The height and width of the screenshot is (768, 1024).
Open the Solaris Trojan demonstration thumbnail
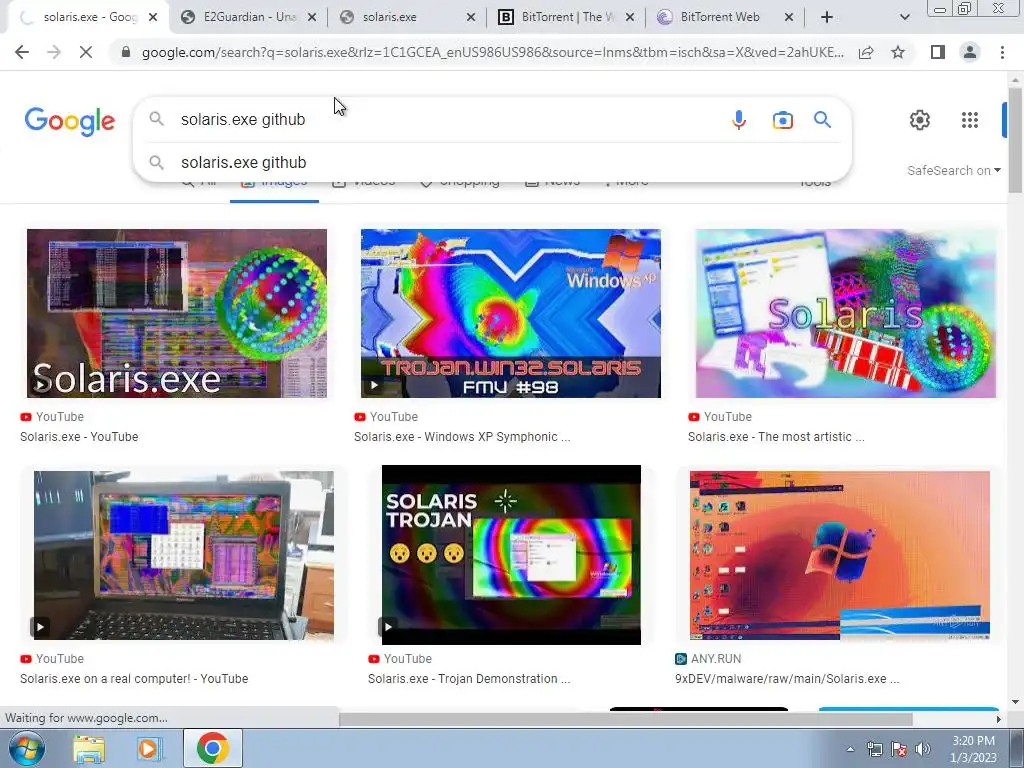(511, 555)
